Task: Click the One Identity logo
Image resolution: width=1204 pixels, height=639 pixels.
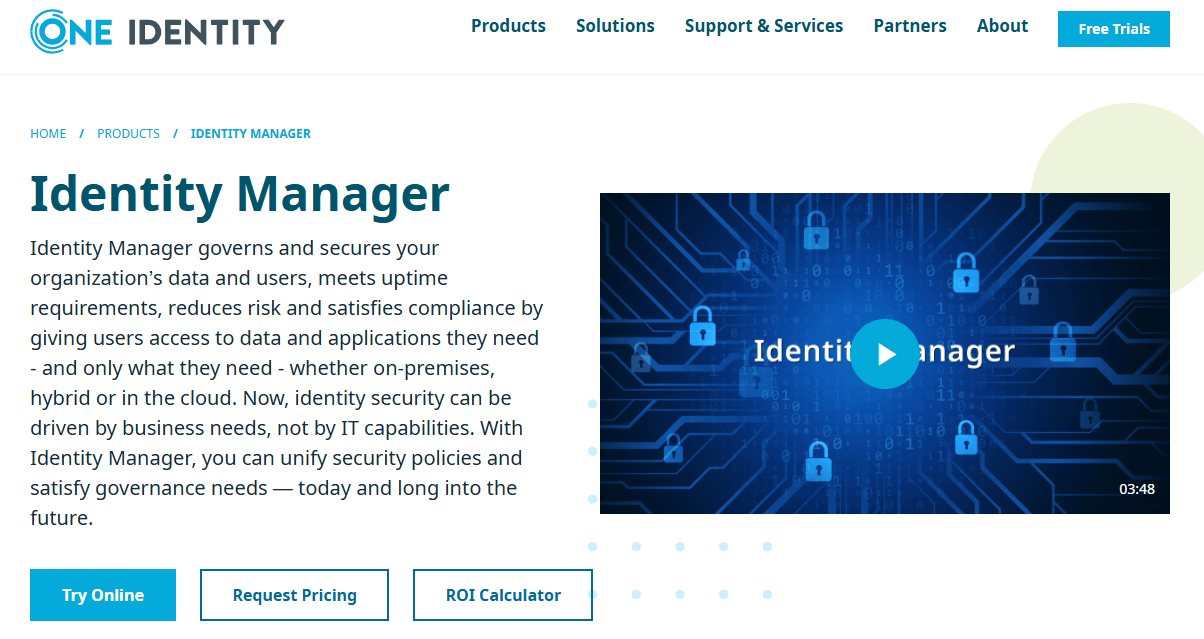Action: [157, 31]
